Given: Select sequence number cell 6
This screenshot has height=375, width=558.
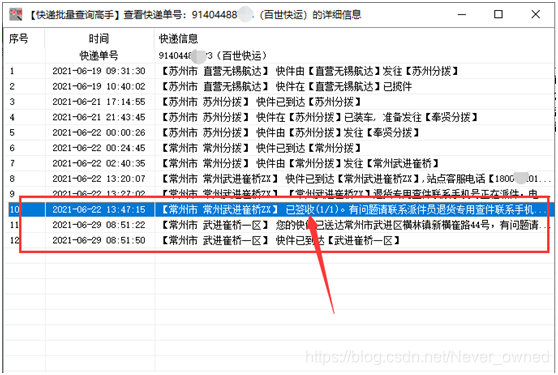Looking at the screenshot, I should tap(12, 148).
